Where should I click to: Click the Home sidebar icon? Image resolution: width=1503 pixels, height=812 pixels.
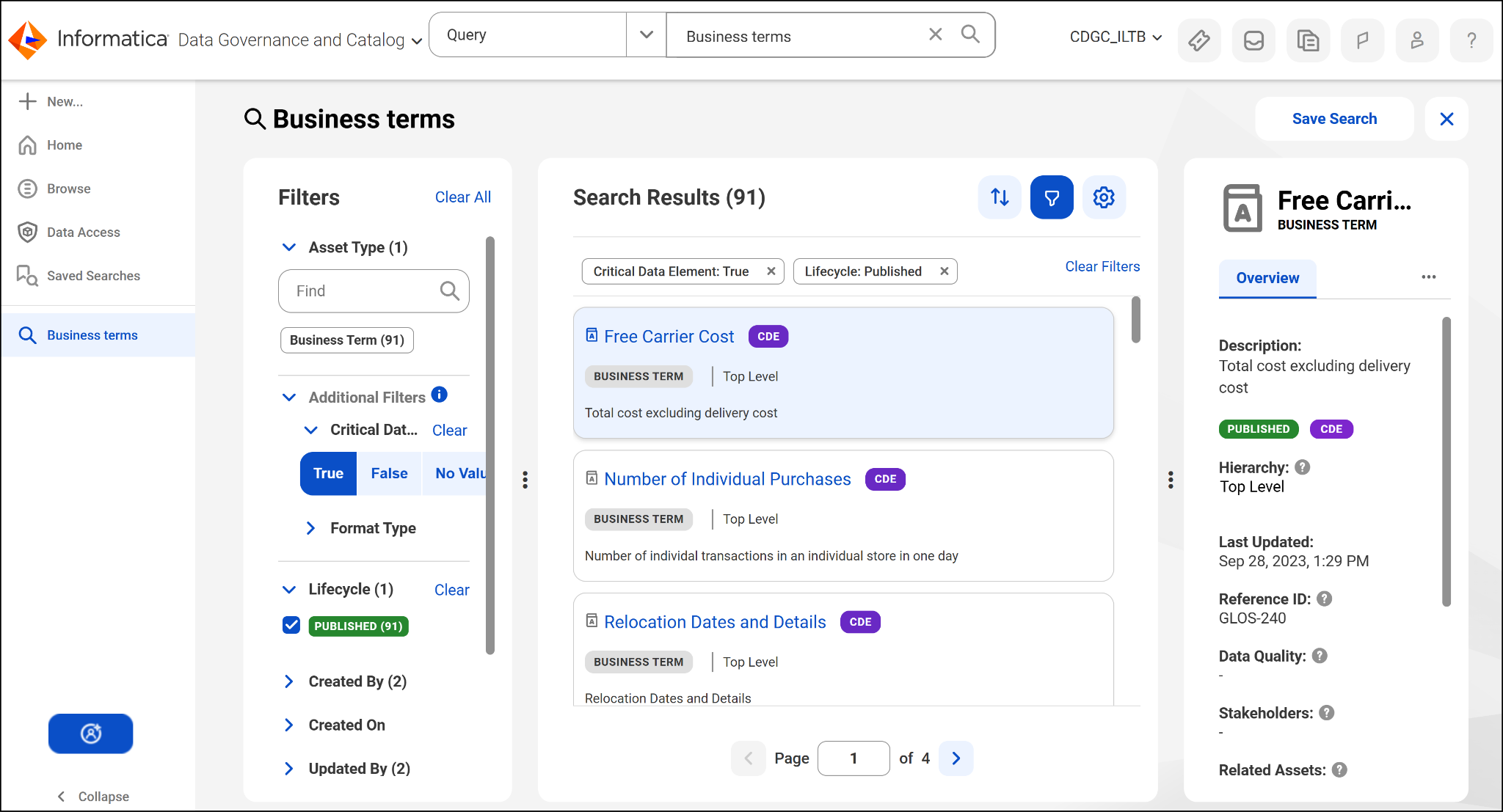(27, 145)
